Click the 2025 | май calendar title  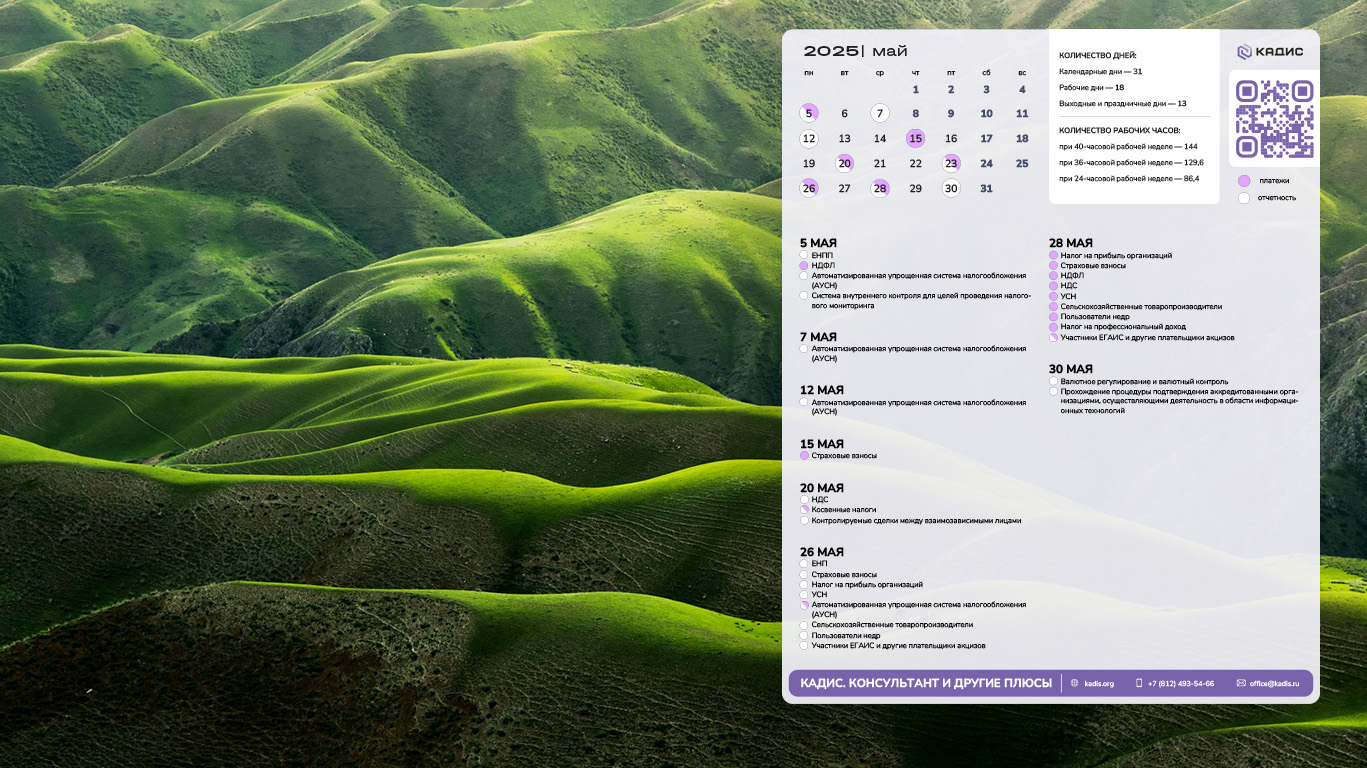[x=856, y=51]
